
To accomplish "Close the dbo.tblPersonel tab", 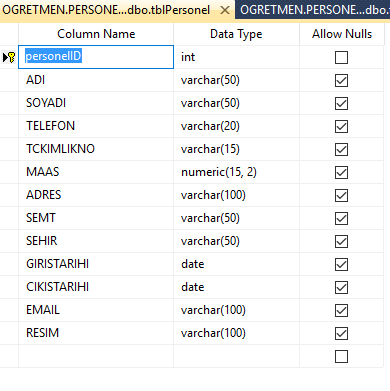I will 225,10.
